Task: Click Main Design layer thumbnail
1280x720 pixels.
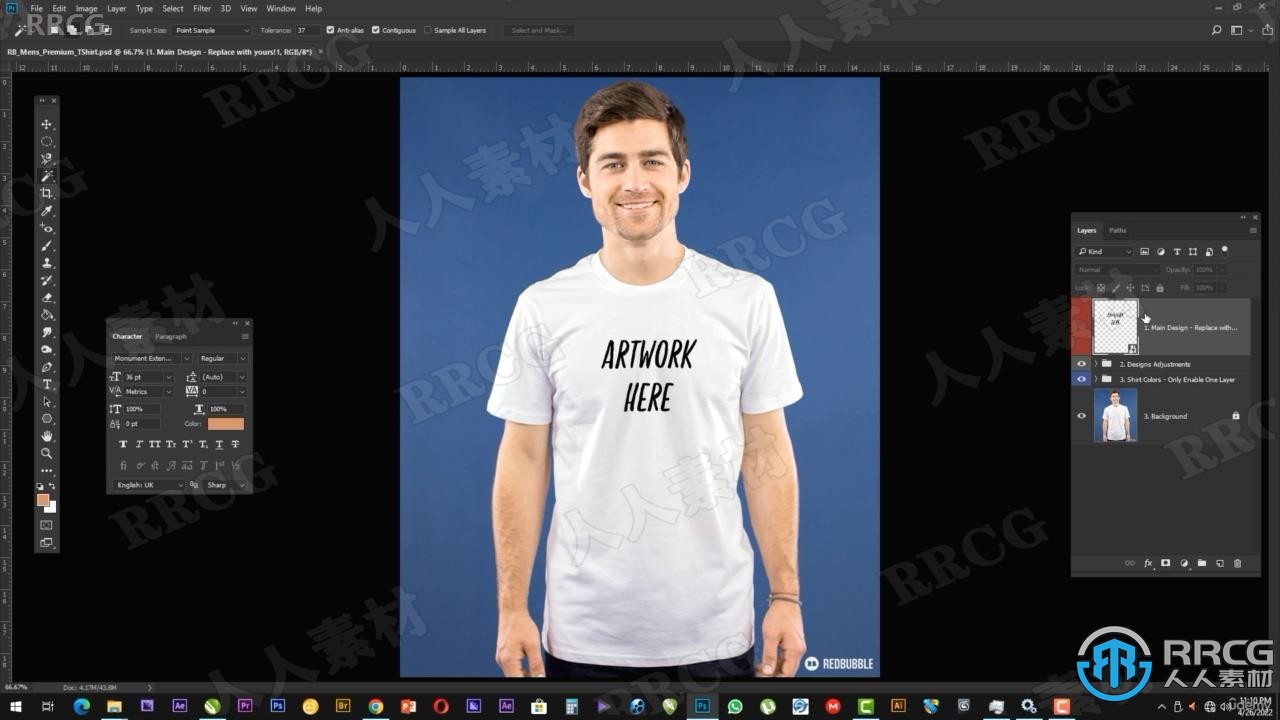Action: point(1116,327)
